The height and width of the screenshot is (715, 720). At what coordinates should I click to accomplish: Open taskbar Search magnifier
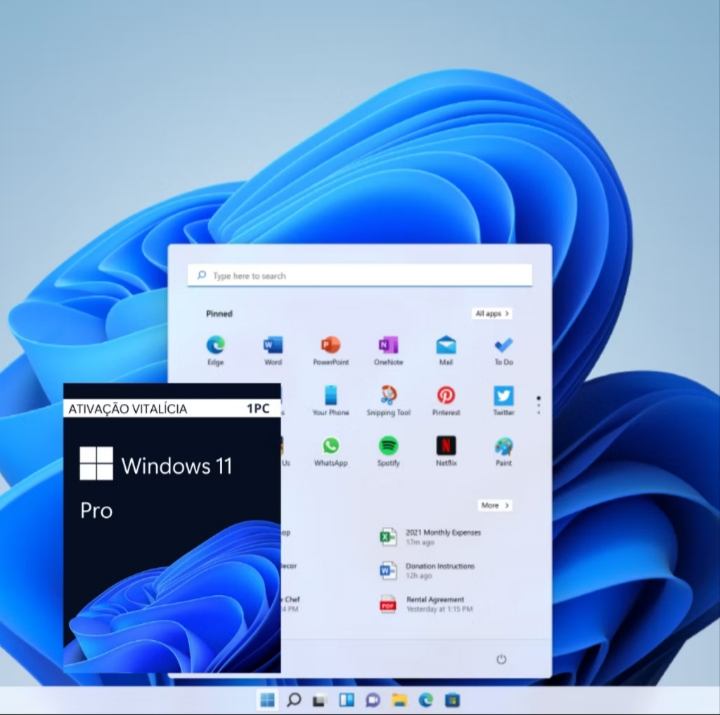click(294, 700)
